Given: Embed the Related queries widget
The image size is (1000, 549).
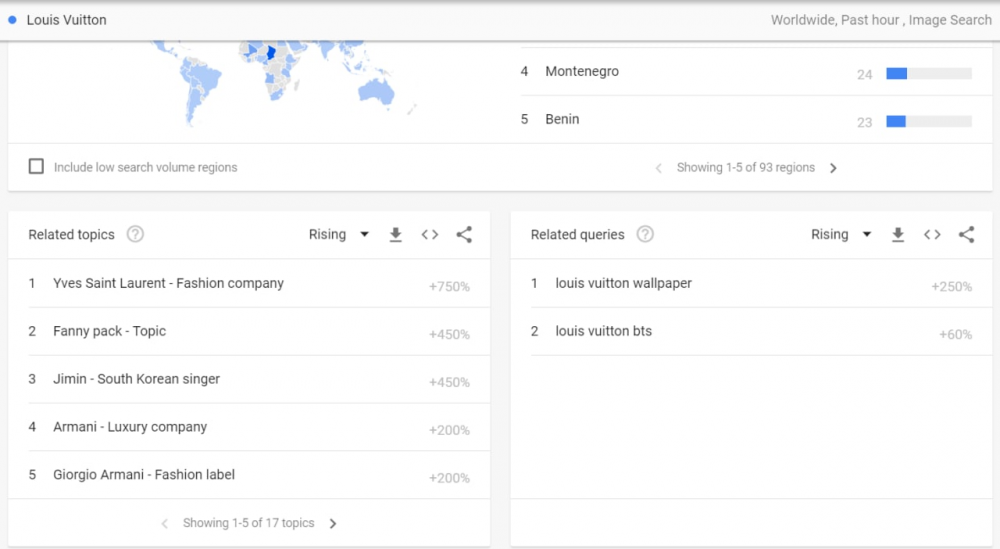Looking at the screenshot, I should coord(932,235).
